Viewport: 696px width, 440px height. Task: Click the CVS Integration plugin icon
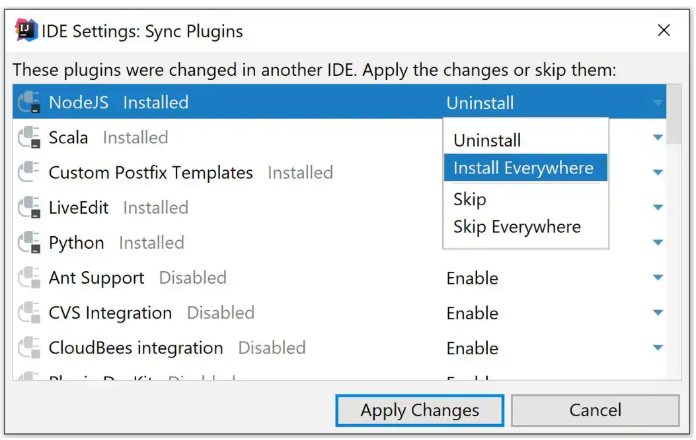click(29, 313)
